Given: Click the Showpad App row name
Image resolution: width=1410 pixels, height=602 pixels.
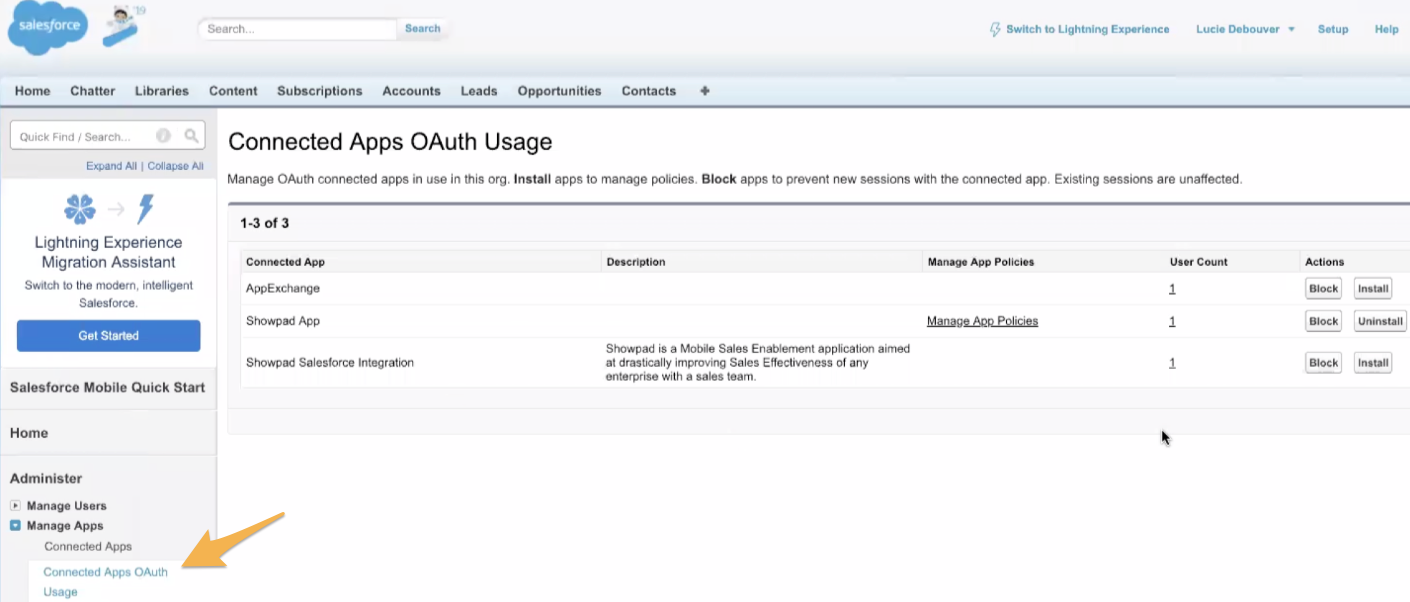Looking at the screenshot, I should tap(283, 321).
